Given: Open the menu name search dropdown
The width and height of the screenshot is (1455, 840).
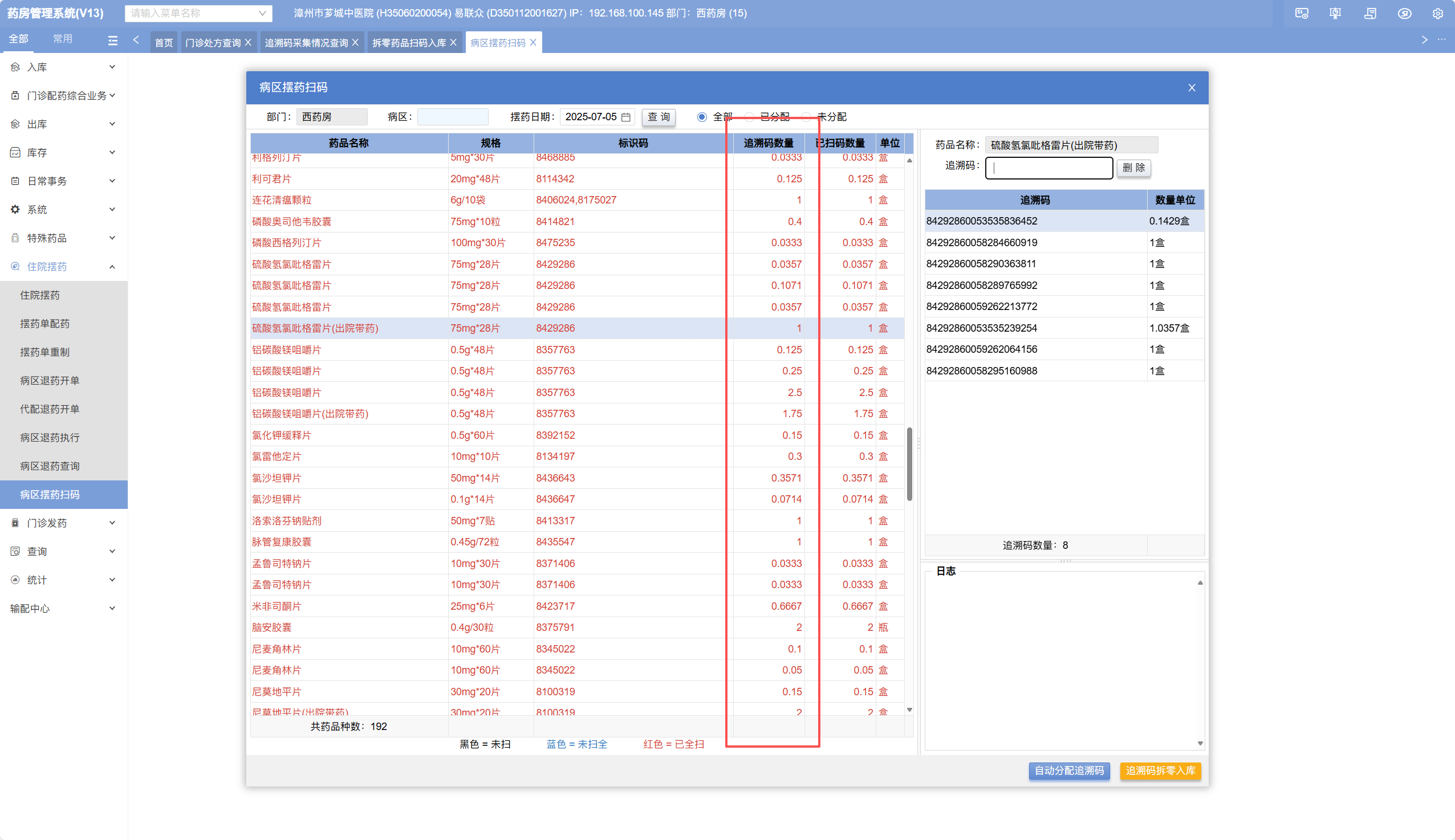Looking at the screenshot, I should pos(262,13).
